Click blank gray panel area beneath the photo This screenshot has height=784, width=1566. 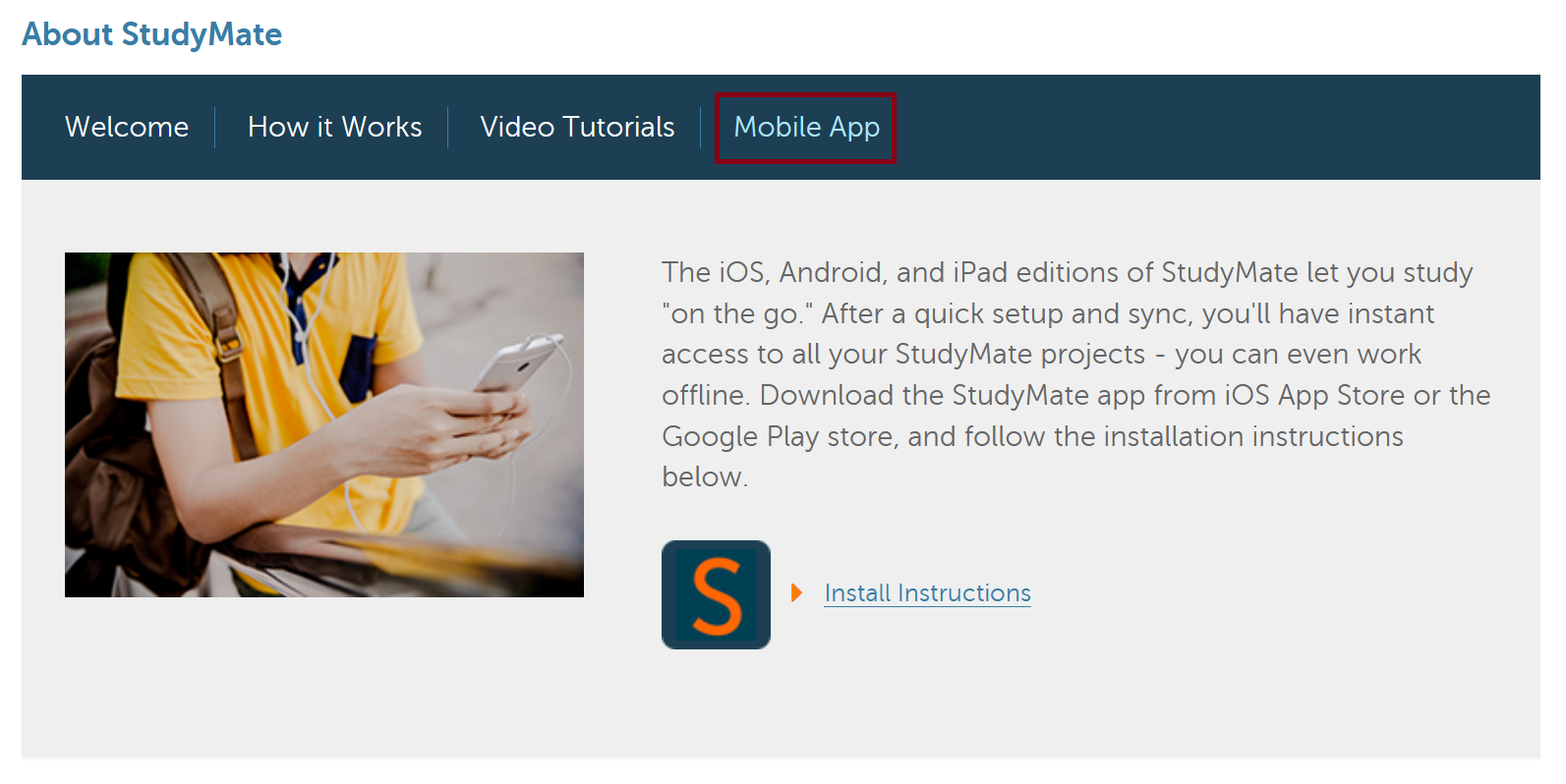[324, 678]
